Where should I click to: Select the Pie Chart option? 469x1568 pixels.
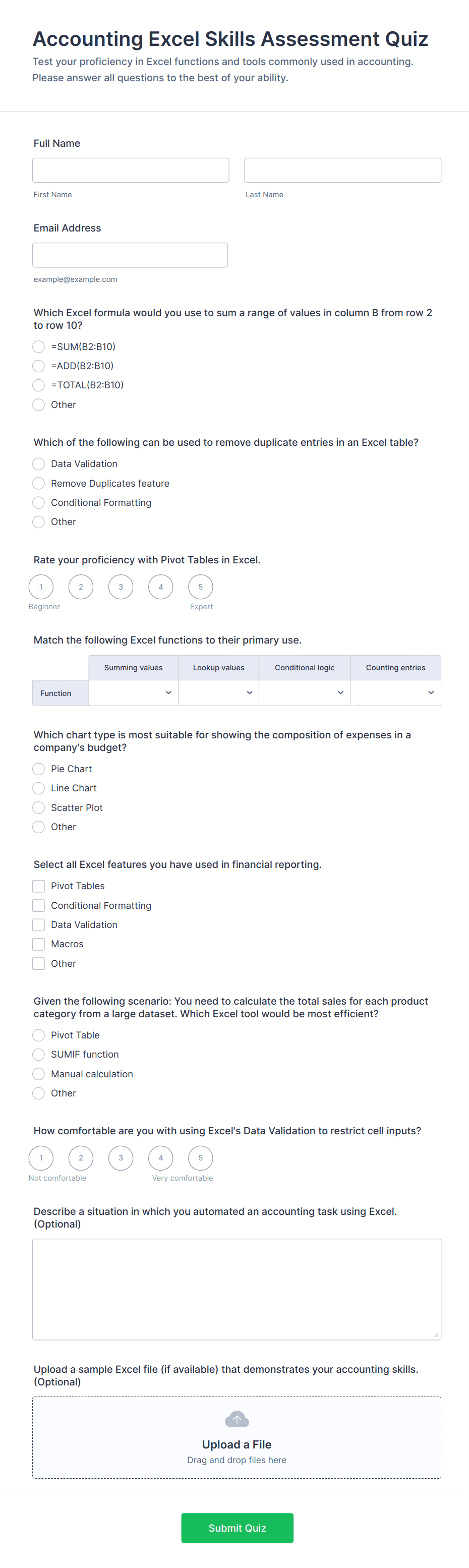pos(39,769)
